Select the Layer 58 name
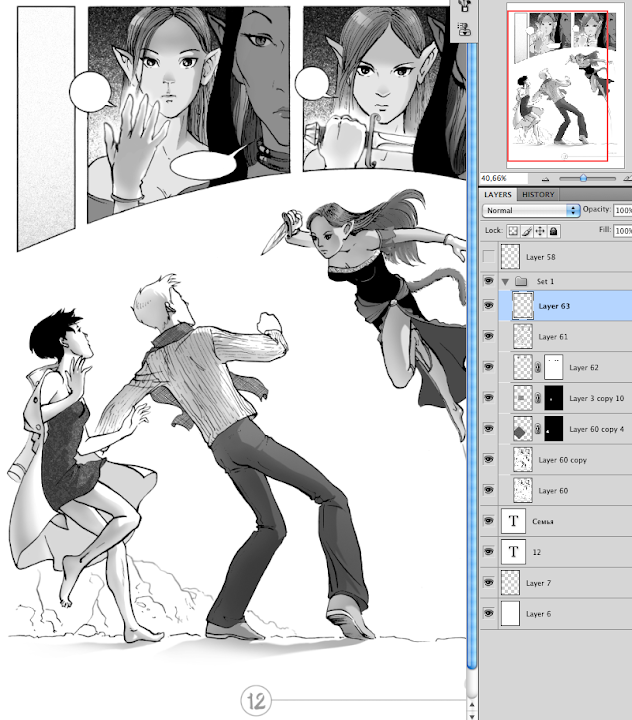 [541, 257]
